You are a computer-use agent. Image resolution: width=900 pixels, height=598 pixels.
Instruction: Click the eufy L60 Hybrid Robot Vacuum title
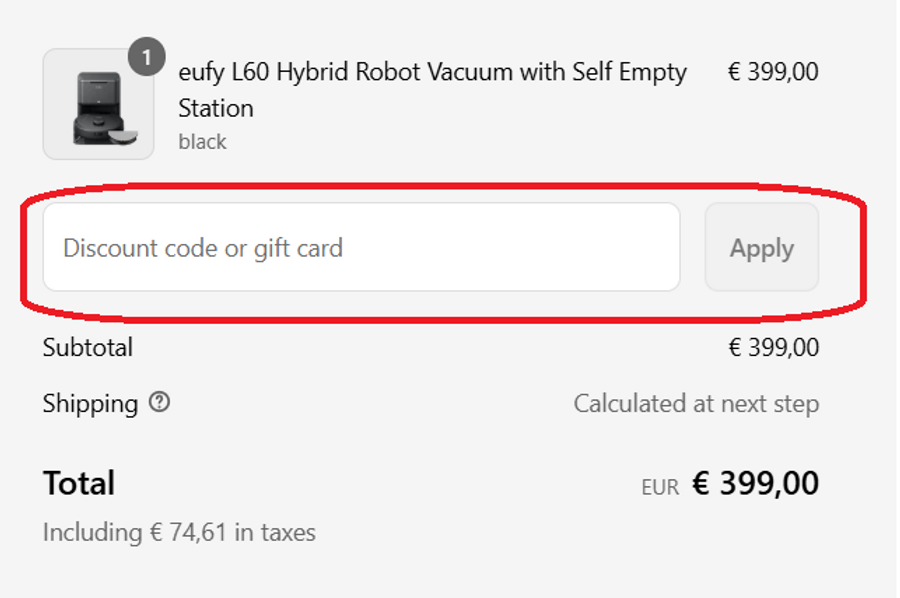click(x=432, y=72)
